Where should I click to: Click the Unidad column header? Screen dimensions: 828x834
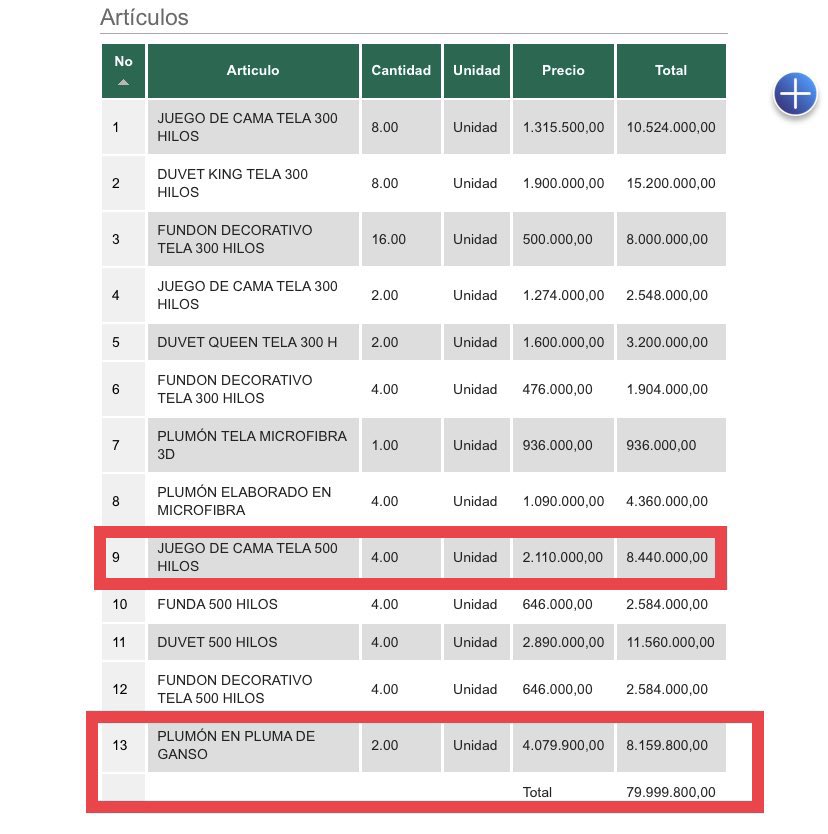tap(476, 71)
